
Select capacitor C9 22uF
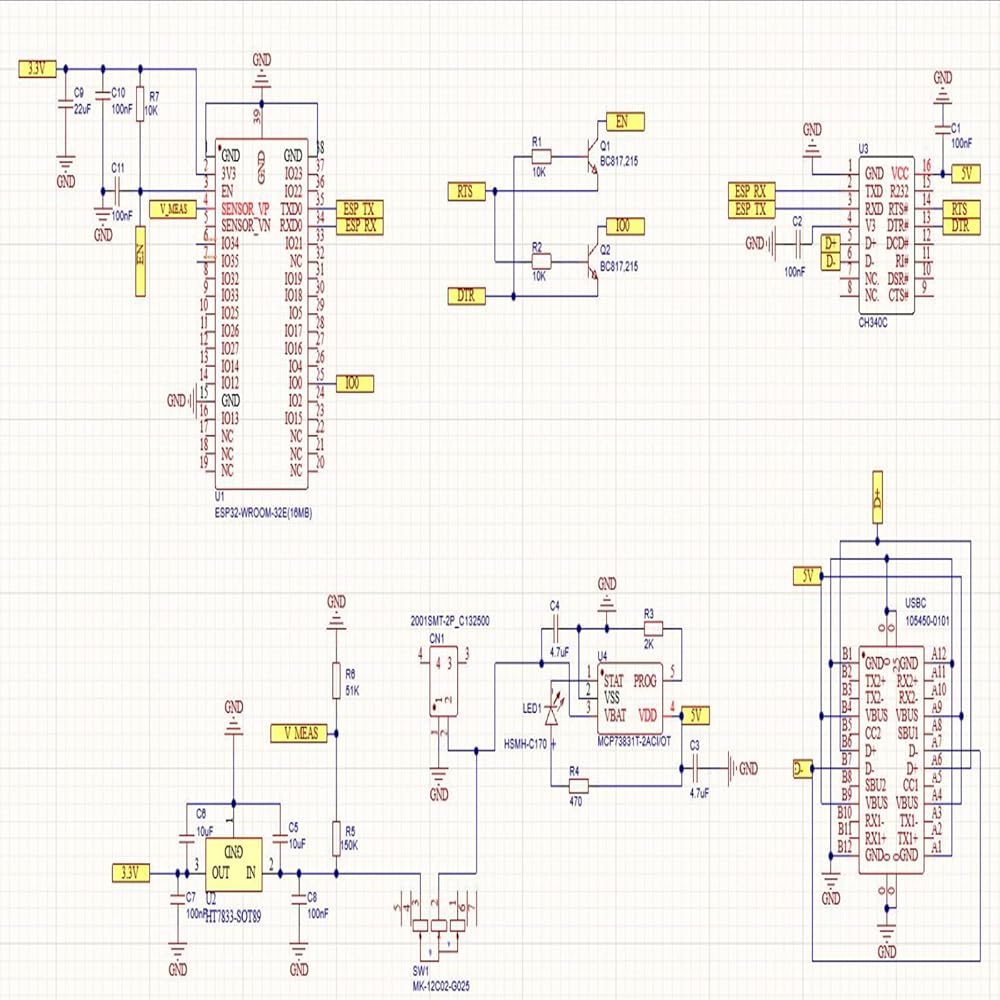(x=65, y=105)
